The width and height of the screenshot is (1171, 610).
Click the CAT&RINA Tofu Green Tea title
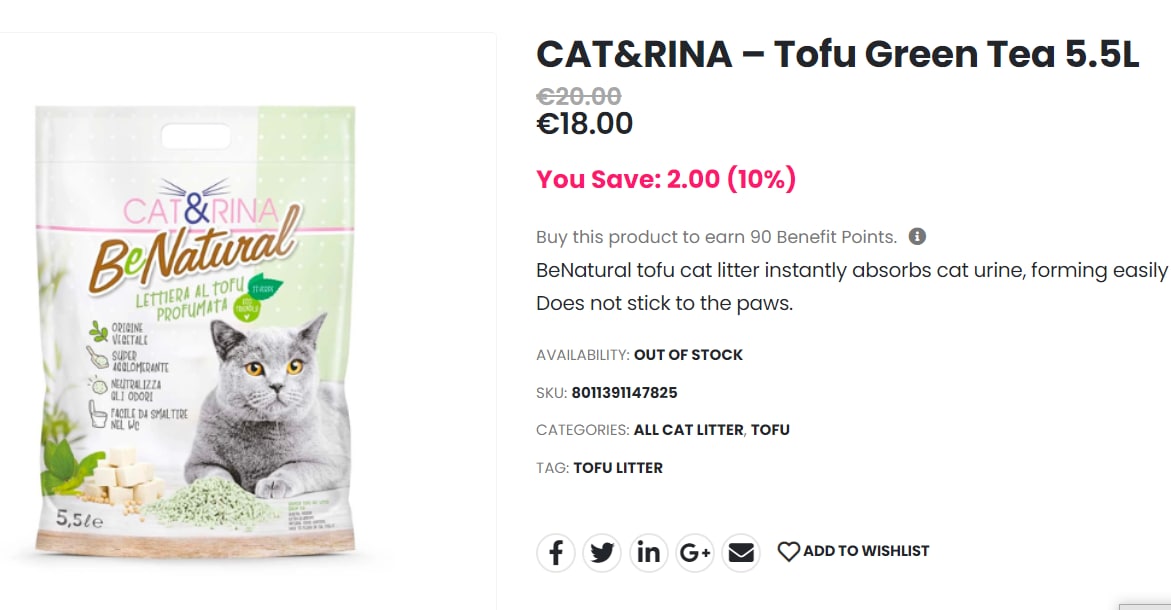point(837,54)
